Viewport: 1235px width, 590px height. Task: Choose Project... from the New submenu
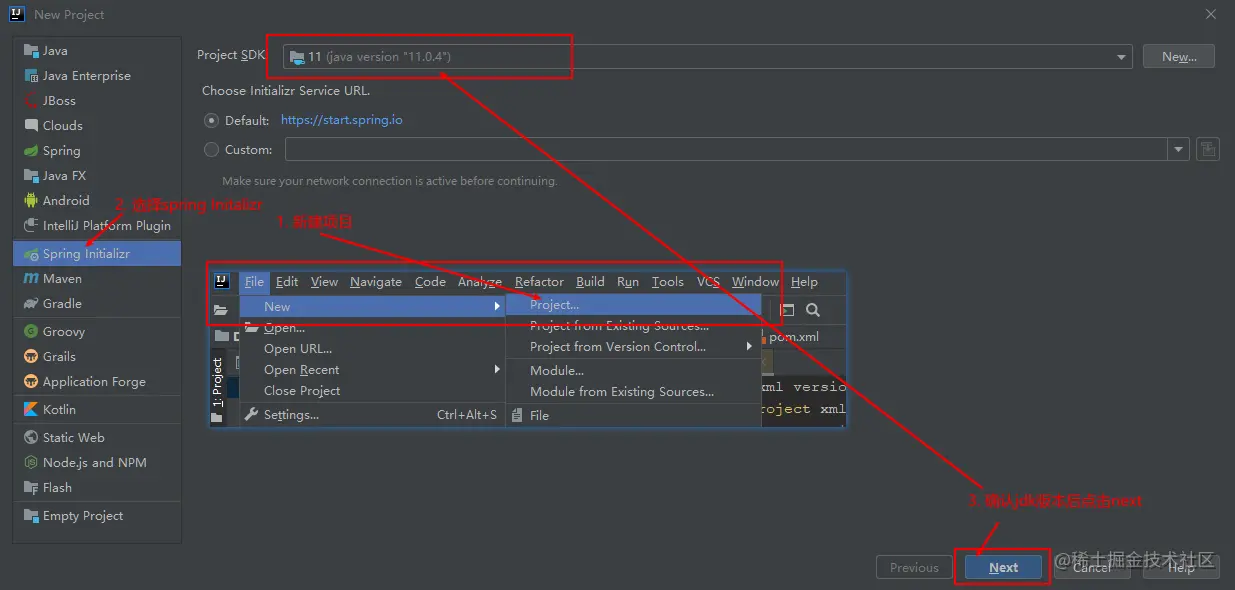pos(633,305)
